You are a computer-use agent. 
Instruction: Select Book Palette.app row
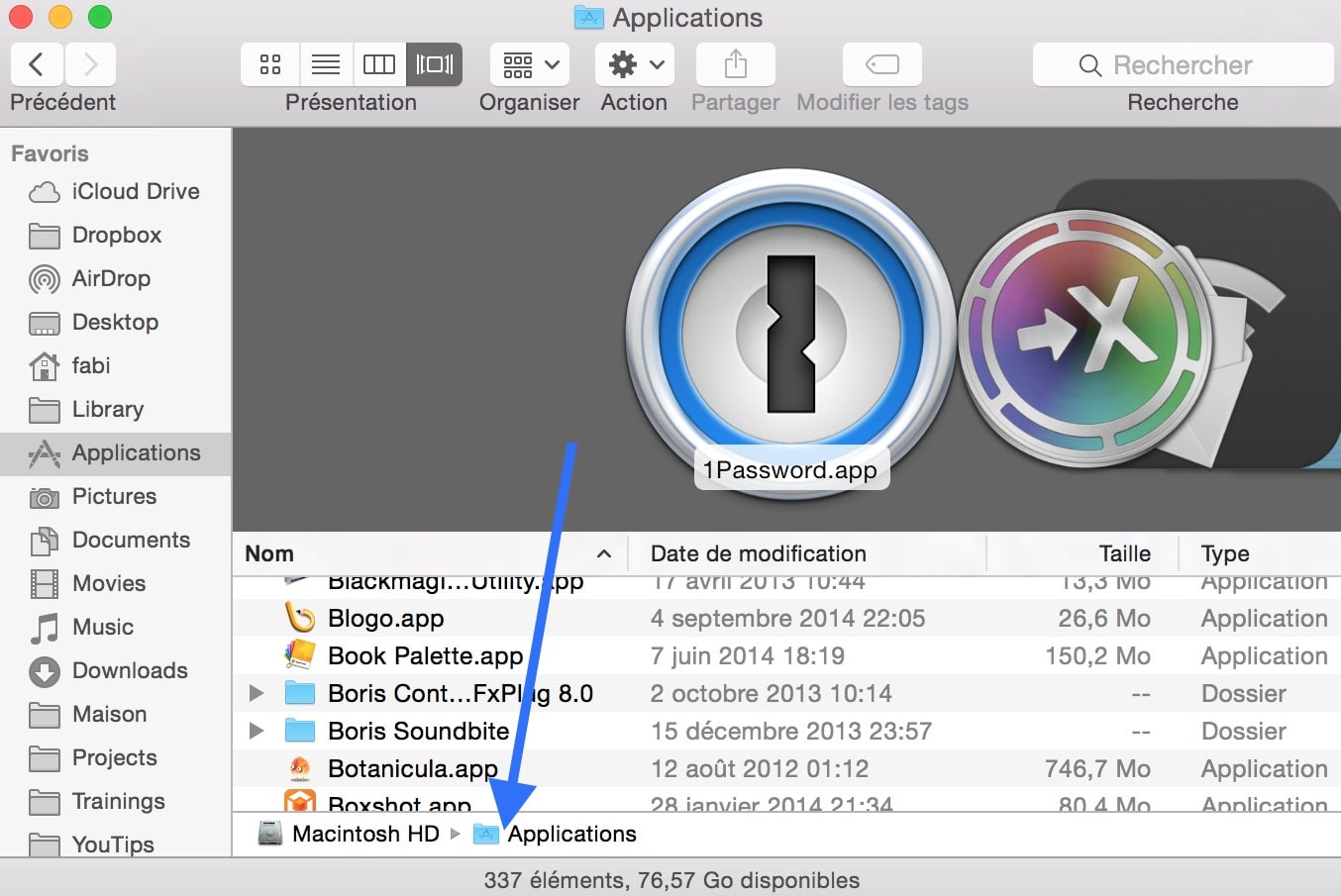(x=786, y=655)
